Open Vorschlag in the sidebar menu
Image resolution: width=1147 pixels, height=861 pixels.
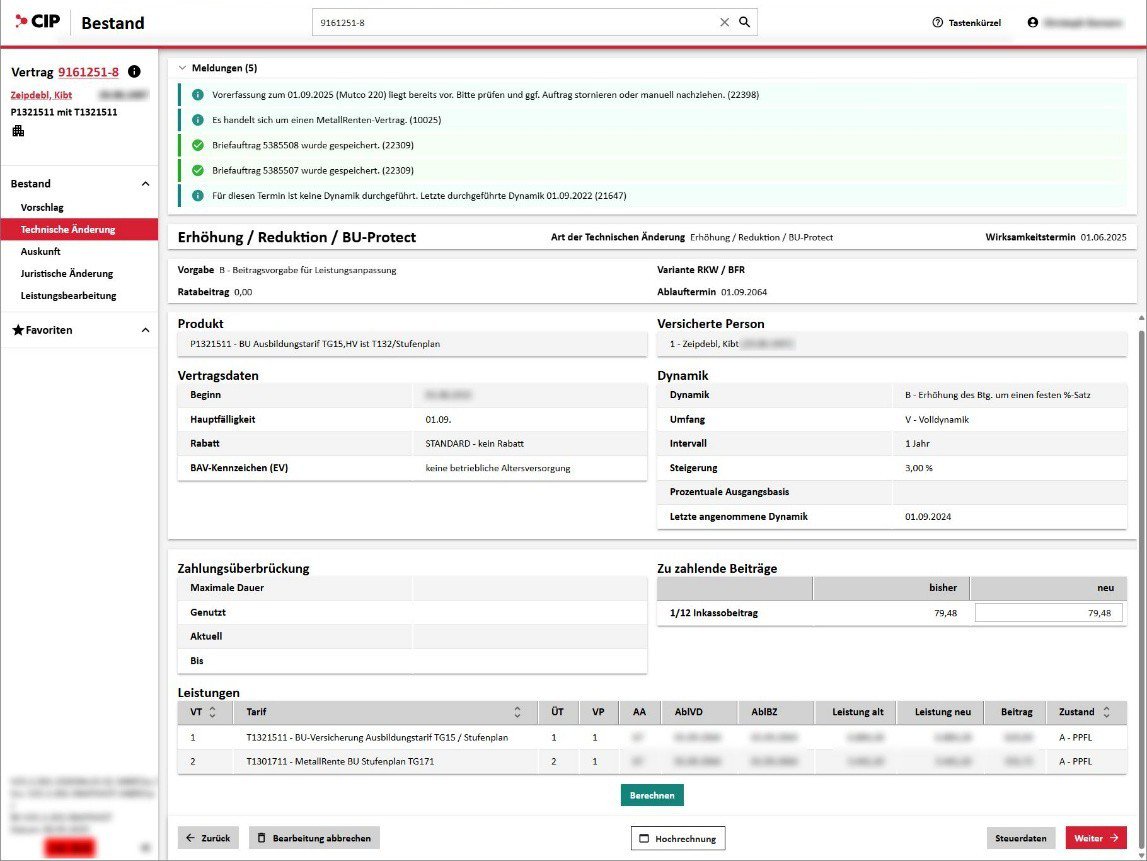click(x=42, y=207)
